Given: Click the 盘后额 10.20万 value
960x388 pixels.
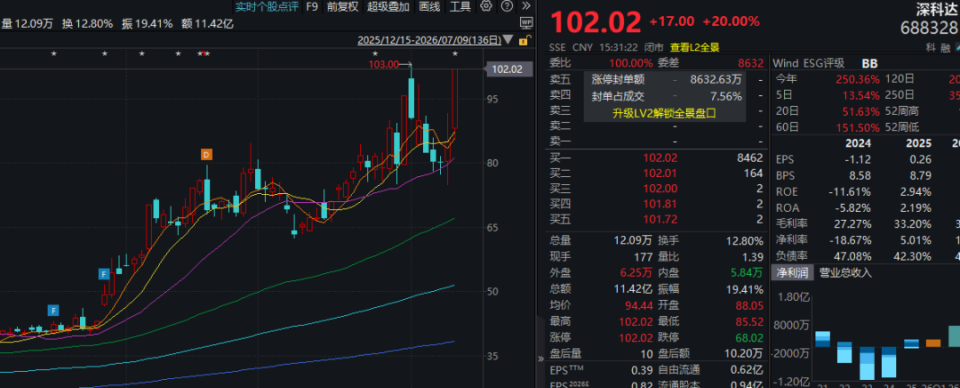Looking at the screenshot, I should click(744, 353).
